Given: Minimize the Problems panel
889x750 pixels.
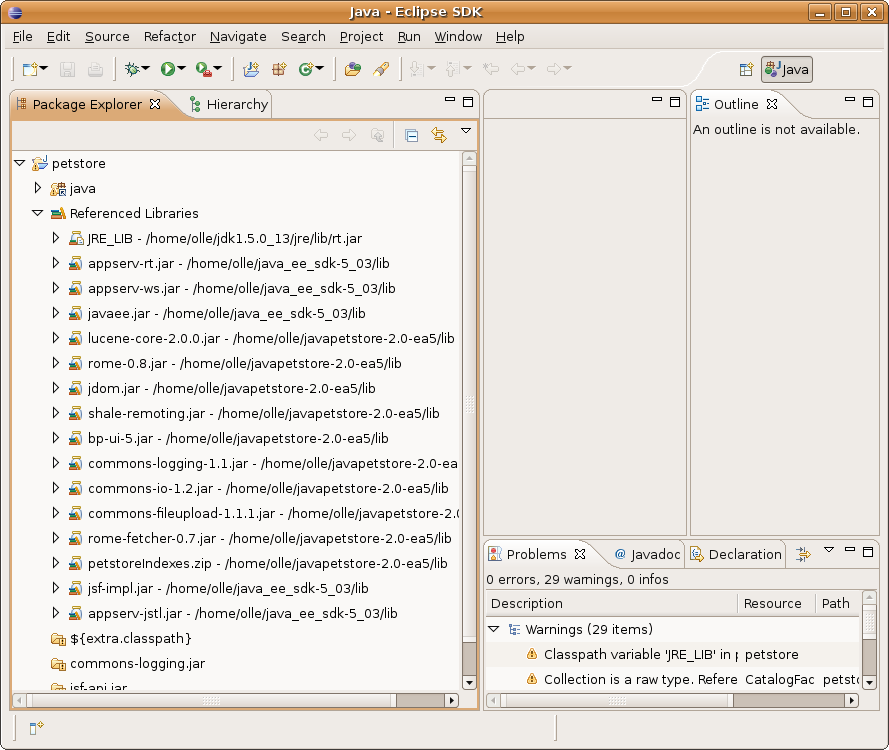Looking at the screenshot, I should tap(850, 549).
